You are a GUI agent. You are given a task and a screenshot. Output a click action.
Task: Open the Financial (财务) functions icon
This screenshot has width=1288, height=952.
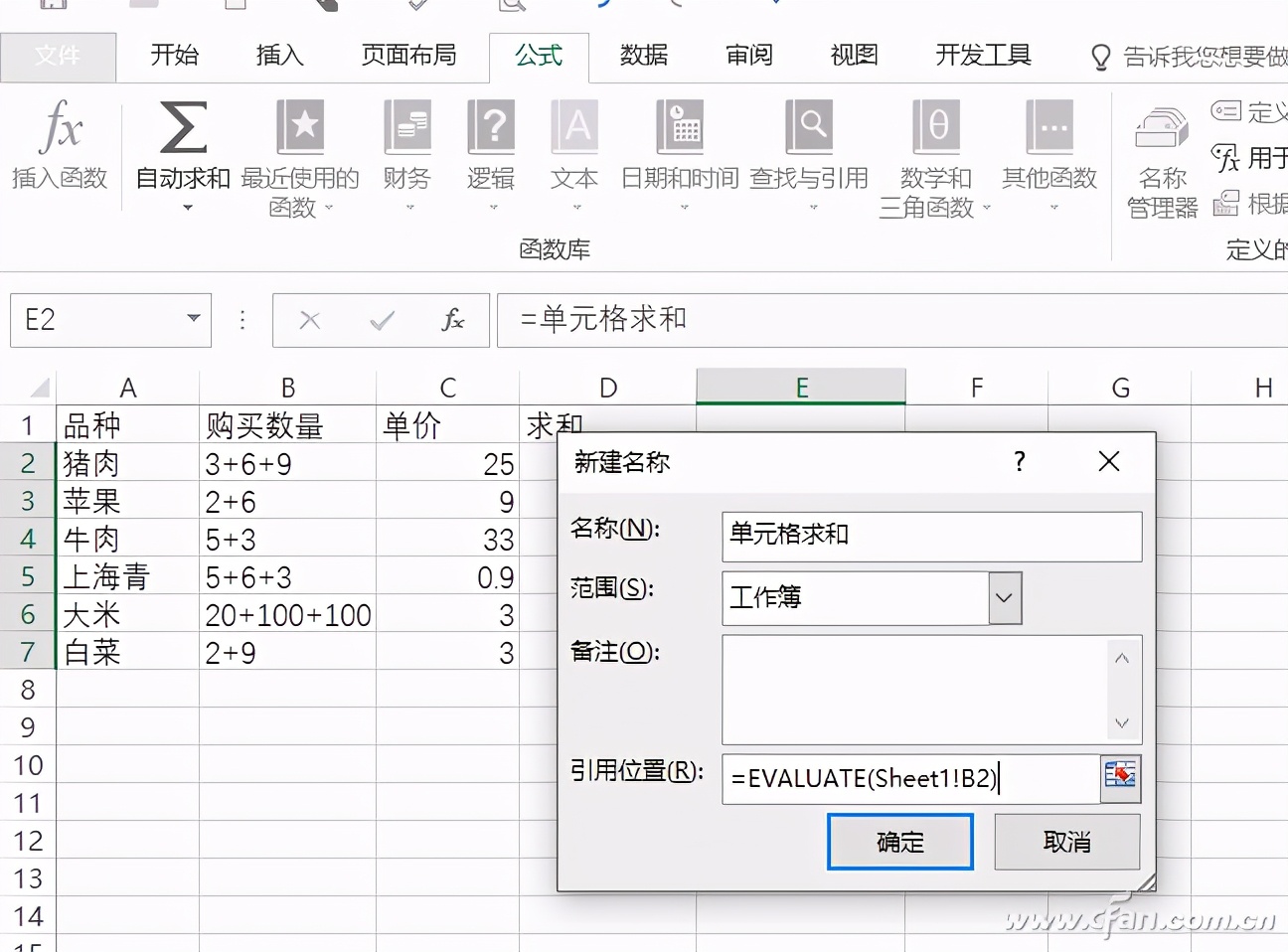[x=407, y=127]
